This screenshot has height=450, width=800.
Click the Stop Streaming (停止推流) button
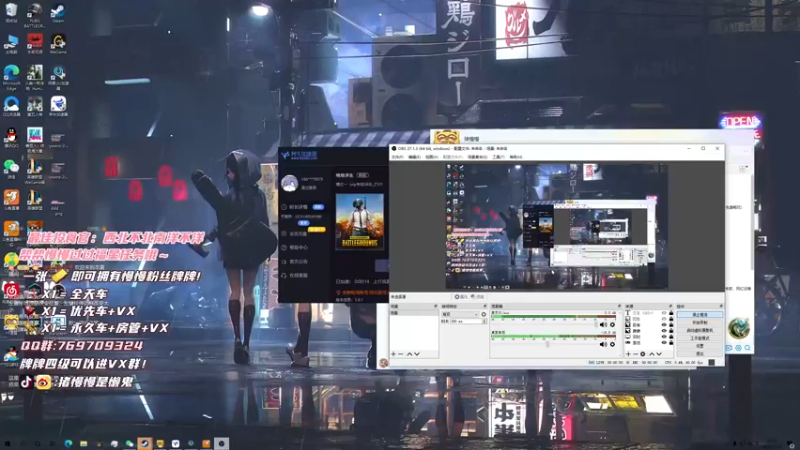[x=700, y=314]
